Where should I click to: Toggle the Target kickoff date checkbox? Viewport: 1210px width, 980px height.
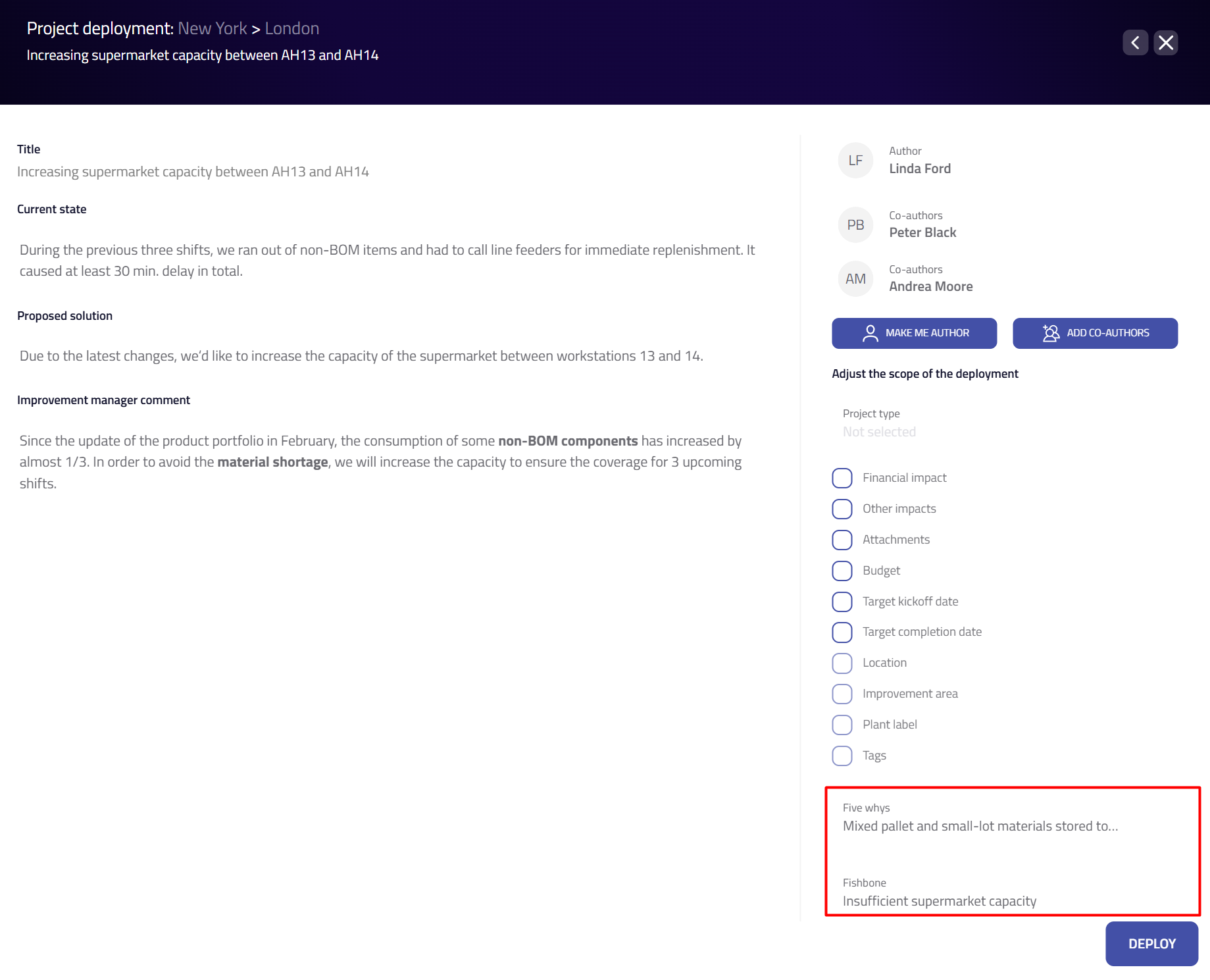point(842,602)
